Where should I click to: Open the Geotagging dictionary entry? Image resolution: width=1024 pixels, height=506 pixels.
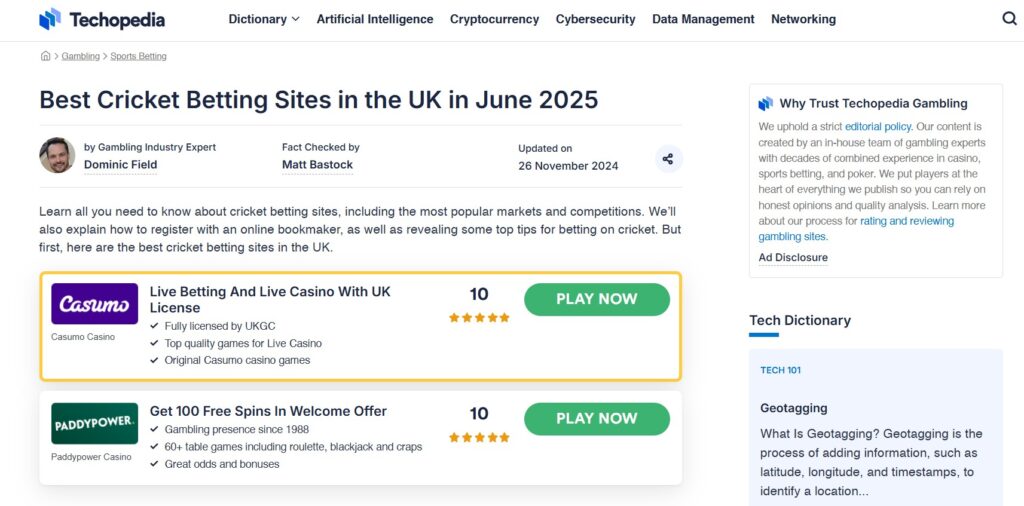click(793, 408)
